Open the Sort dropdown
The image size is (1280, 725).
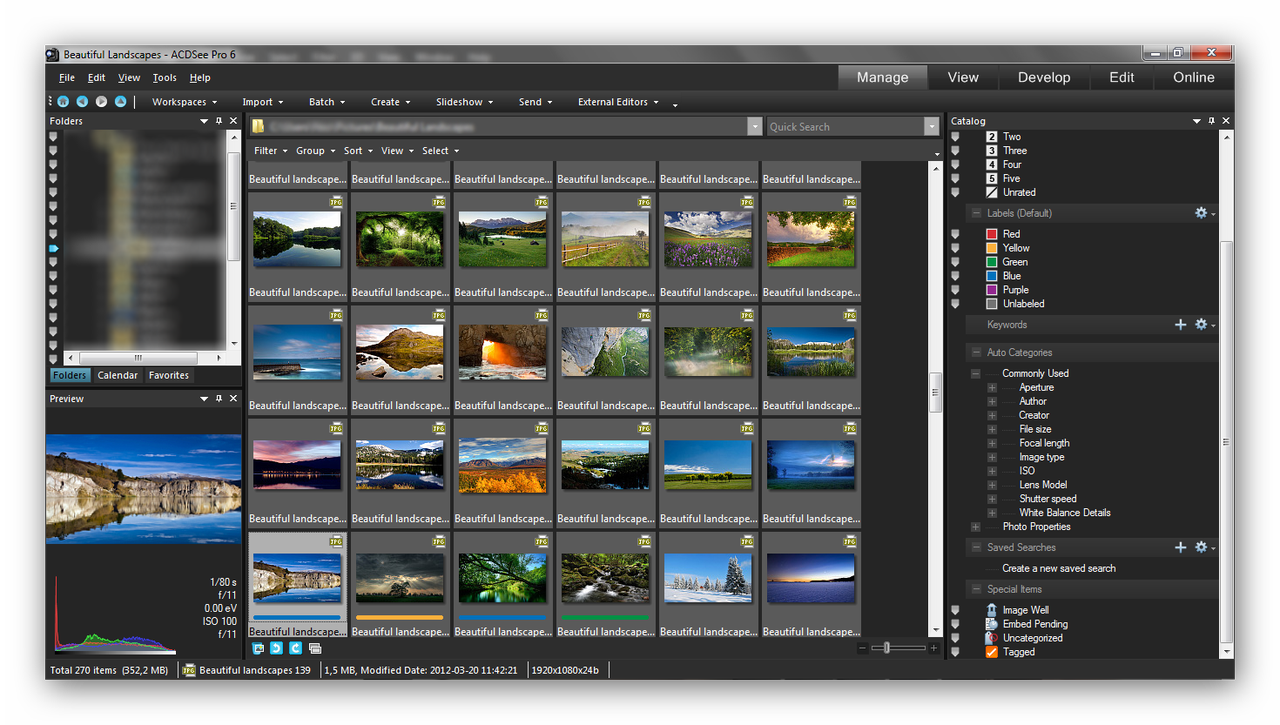point(357,151)
